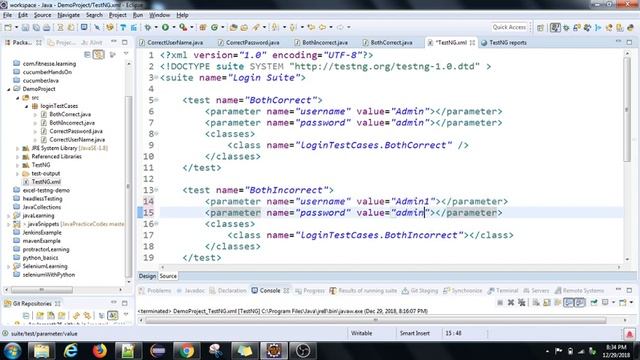640x360 pixels.
Task: Fold the BothIncorrect test element on line 13
Action: pyautogui.click(x=156, y=190)
